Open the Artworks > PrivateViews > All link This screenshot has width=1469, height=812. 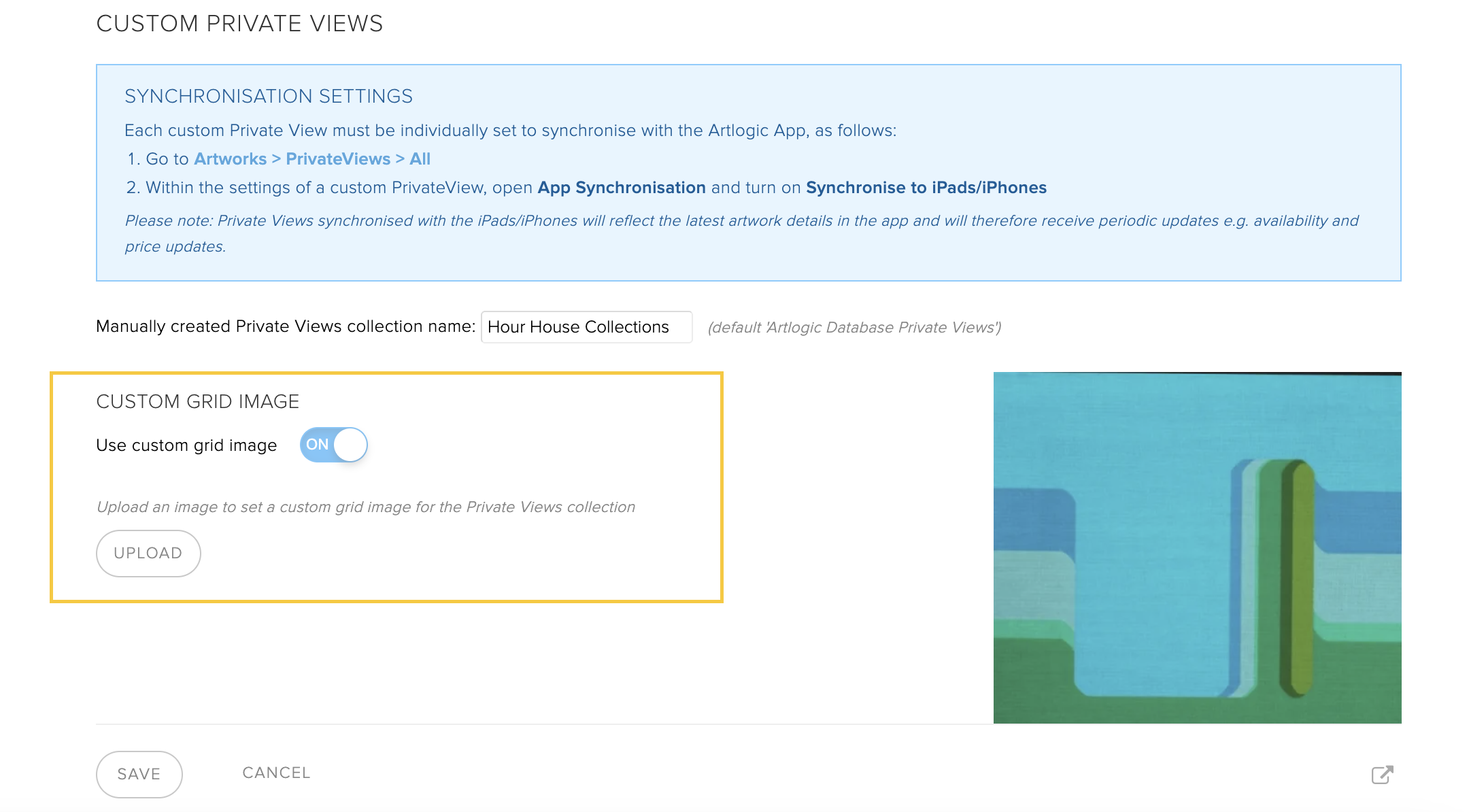312,159
